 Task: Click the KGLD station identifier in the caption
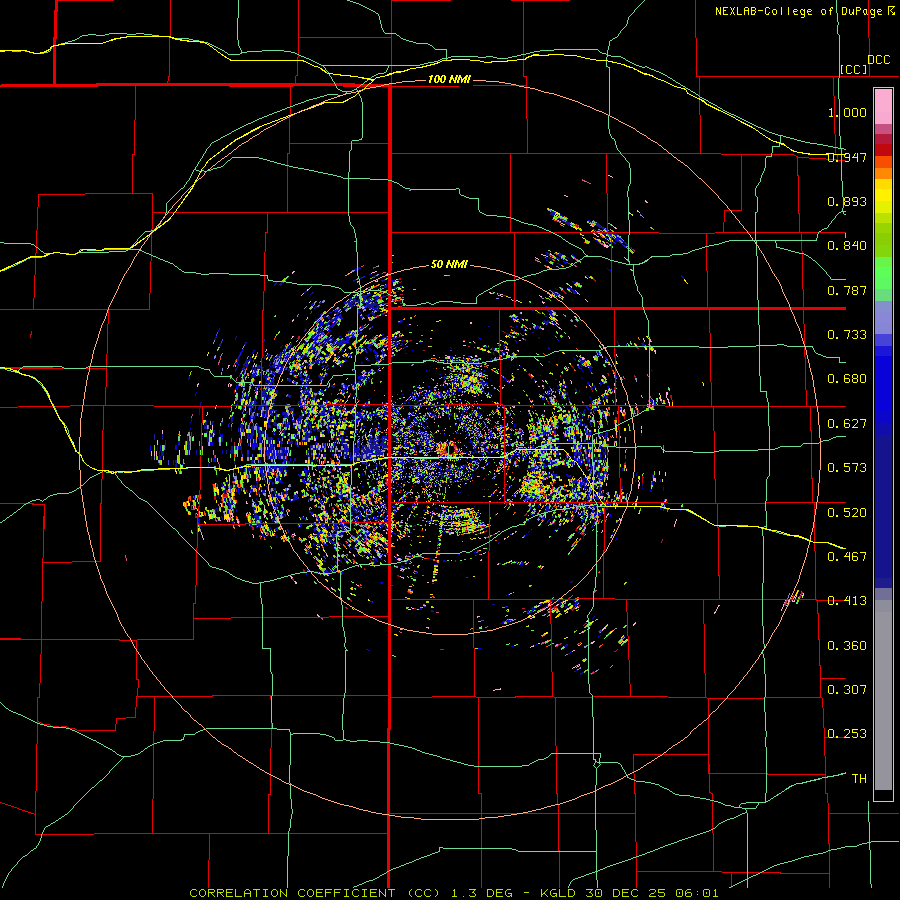(558, 893)
